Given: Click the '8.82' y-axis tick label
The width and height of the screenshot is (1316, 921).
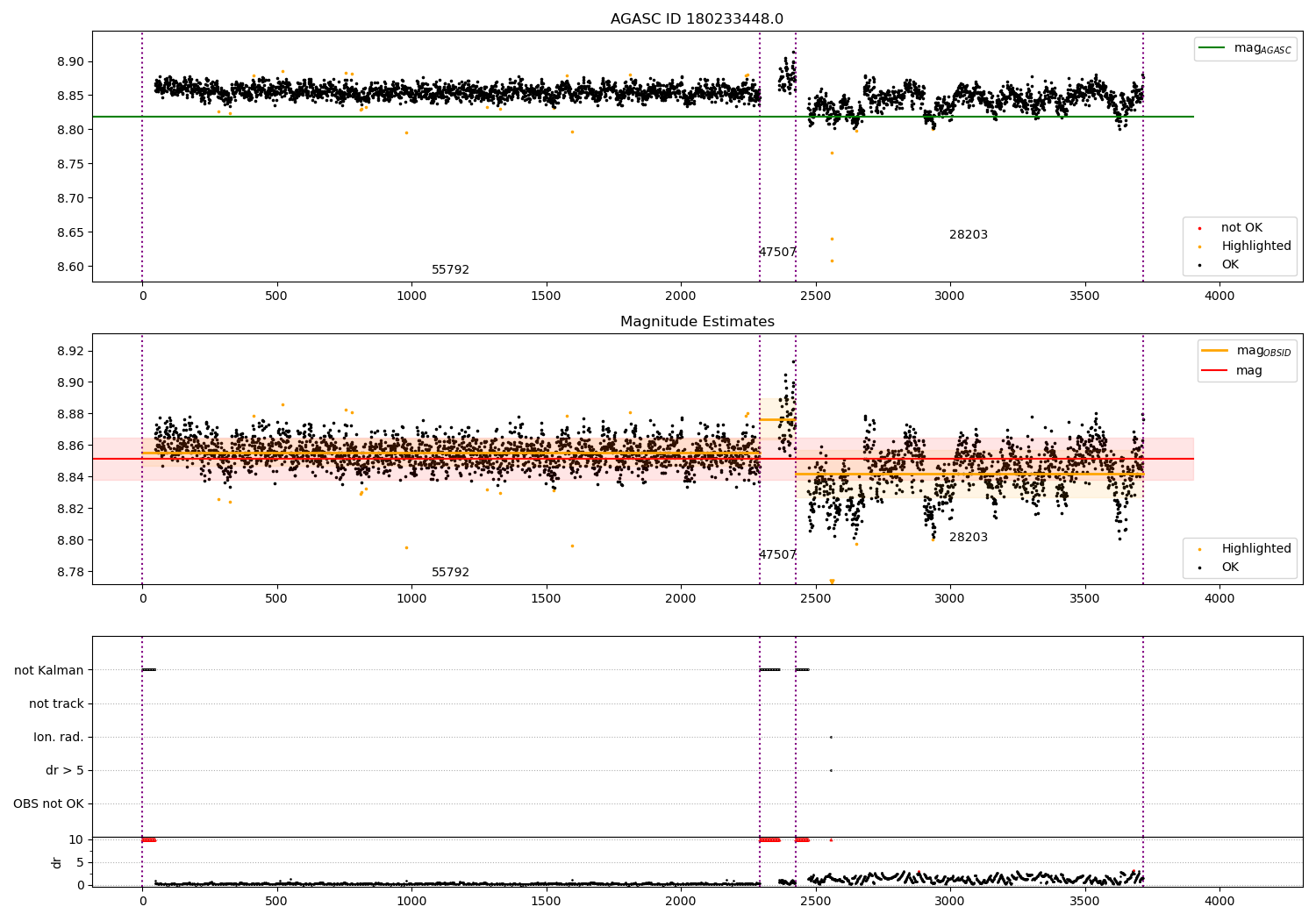Looking at the screenshot, I should [x=70, y=509].
